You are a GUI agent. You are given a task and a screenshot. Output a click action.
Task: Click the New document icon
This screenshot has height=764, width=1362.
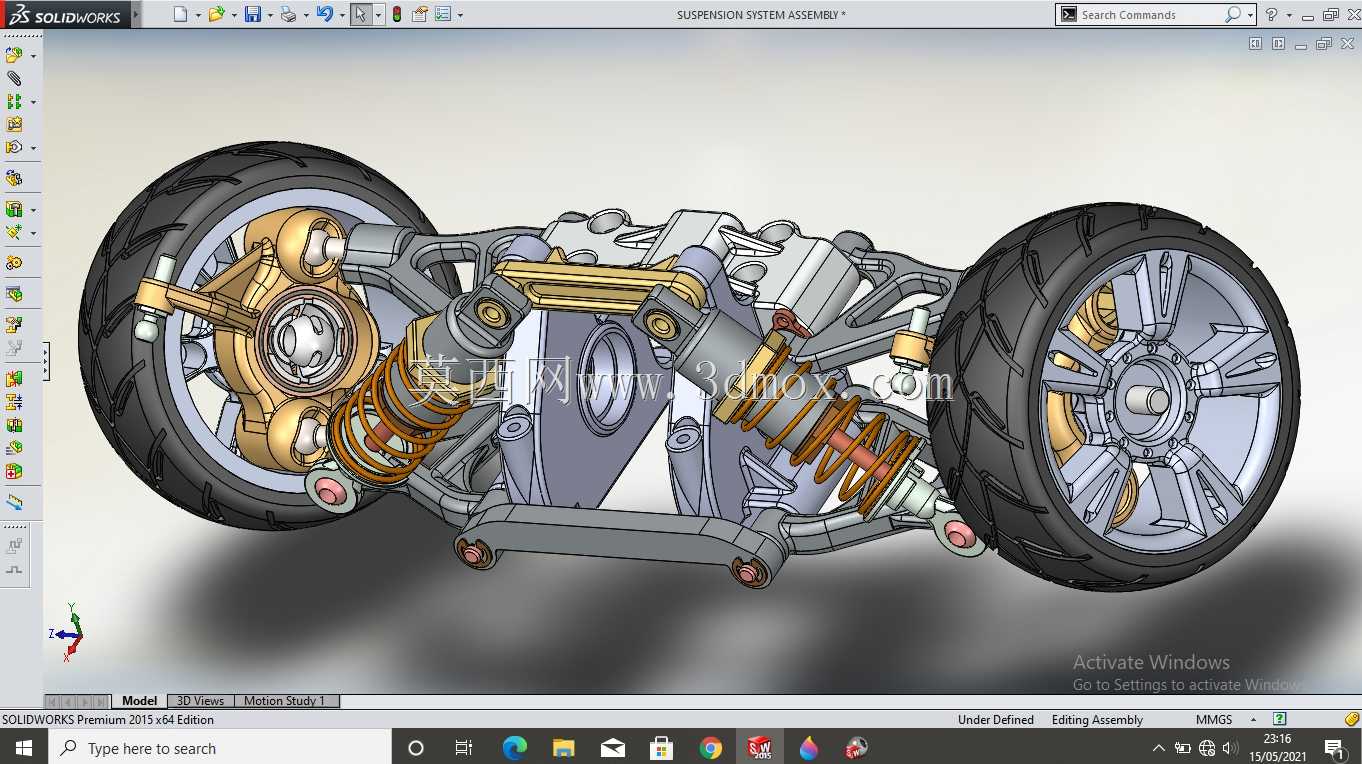[x=180, y=14]
